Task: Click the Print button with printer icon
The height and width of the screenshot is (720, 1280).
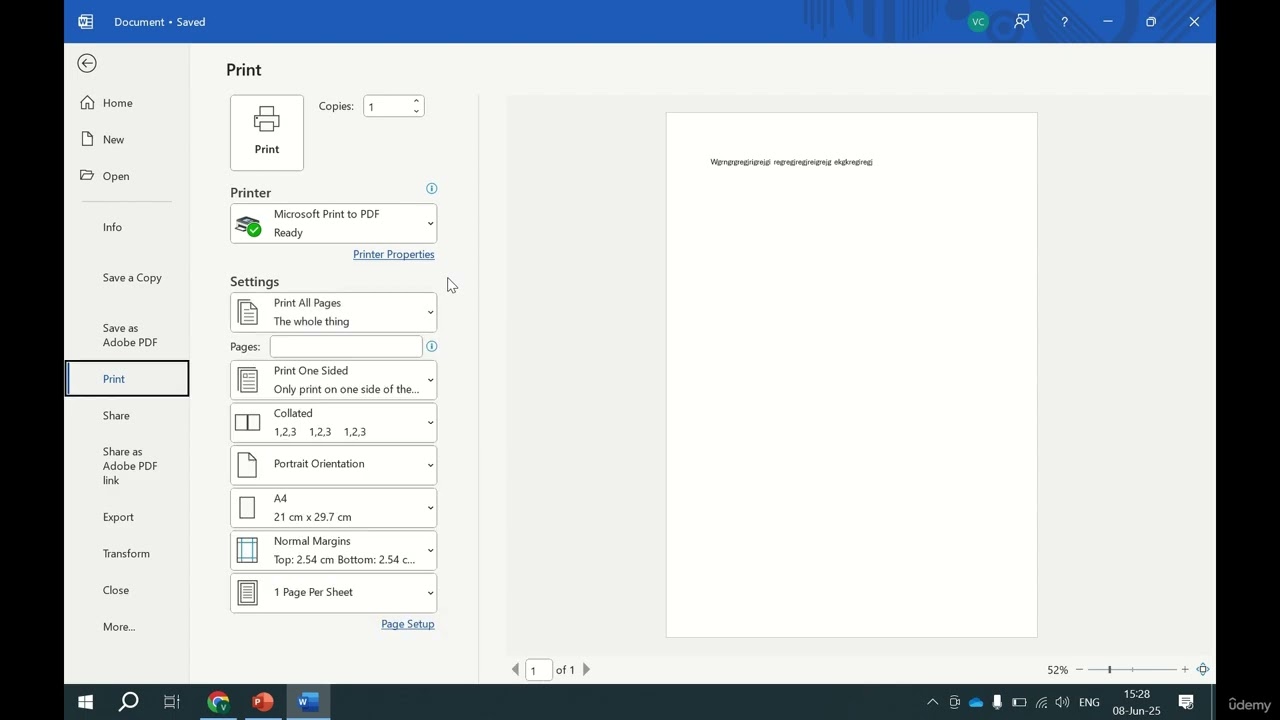Action: point(267,133)
